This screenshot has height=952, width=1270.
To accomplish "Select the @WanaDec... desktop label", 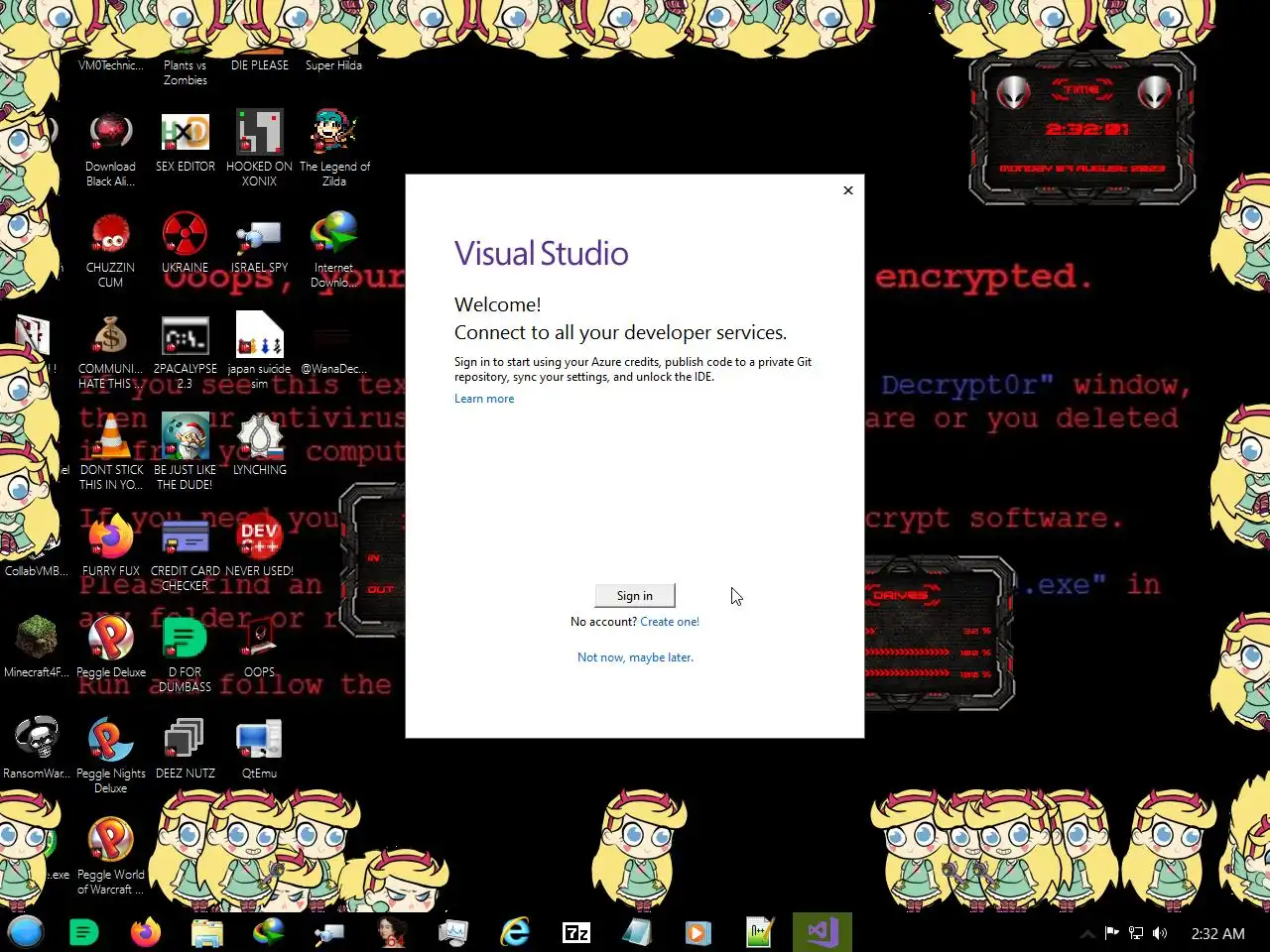I will tap(334, 369).
